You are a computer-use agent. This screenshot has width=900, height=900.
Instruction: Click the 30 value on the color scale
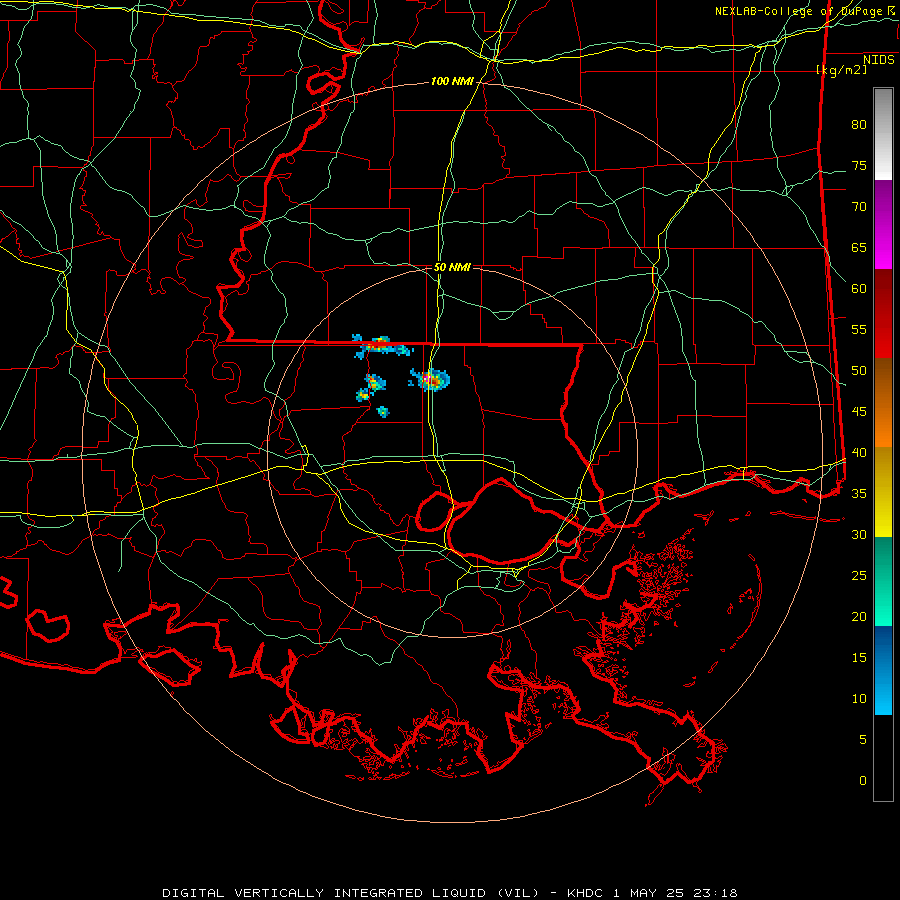(x=859, y=534)
